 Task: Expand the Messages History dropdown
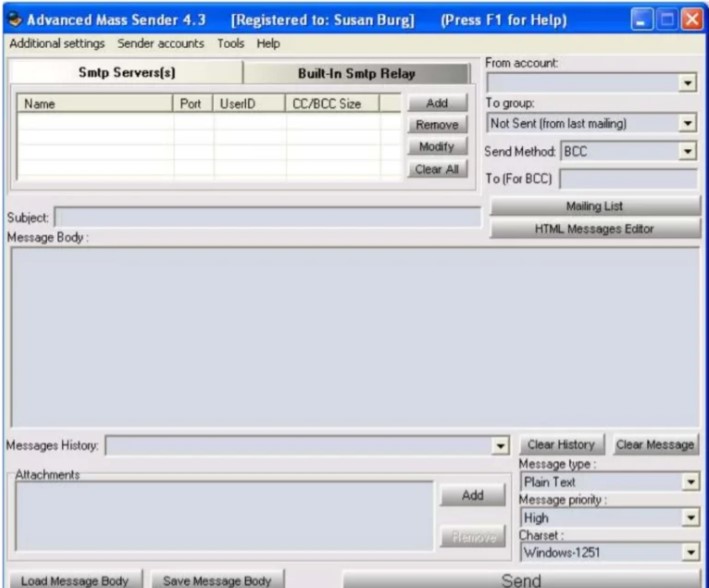tap(501, 445)
